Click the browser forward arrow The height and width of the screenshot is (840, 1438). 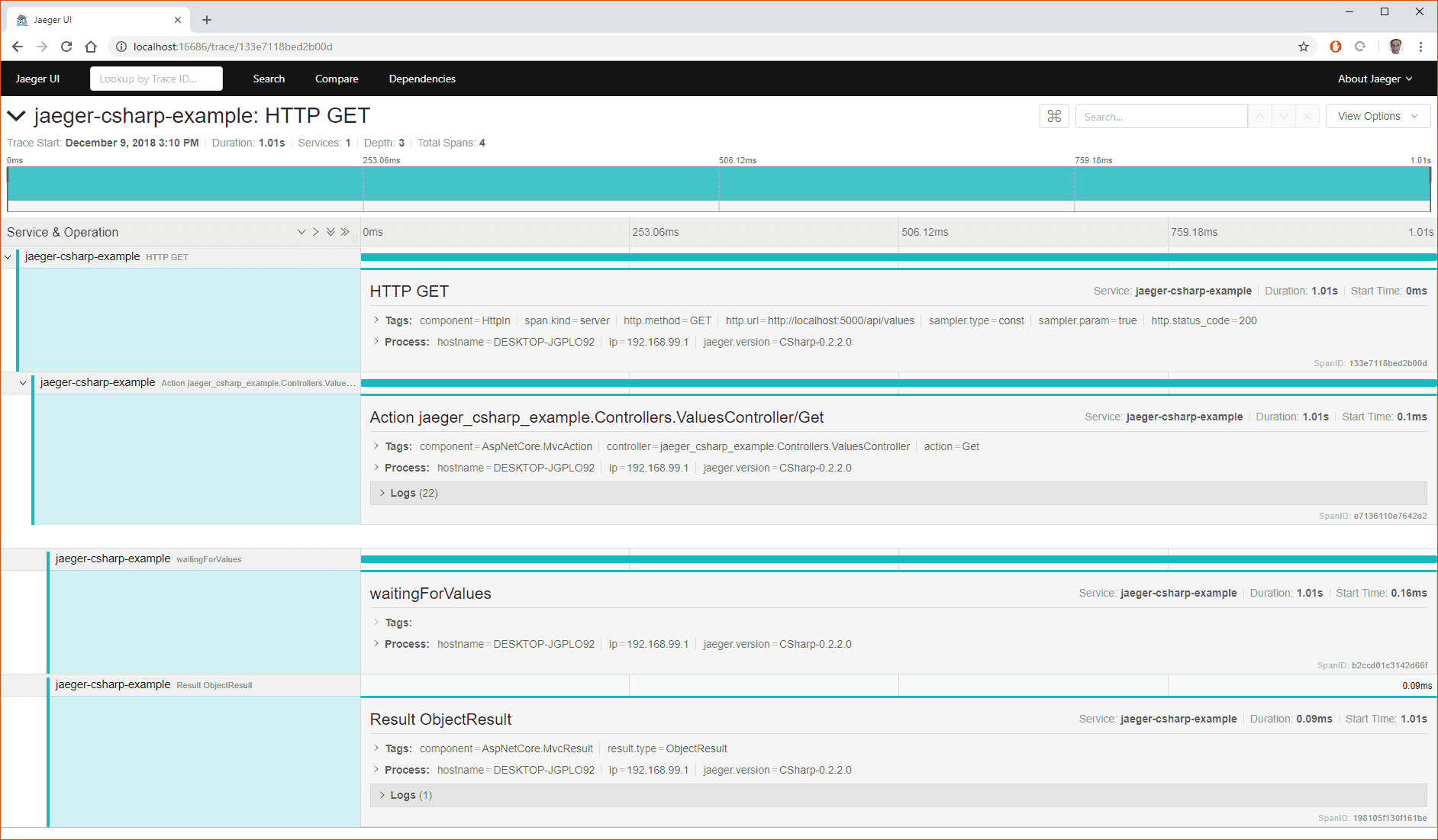pos(42,47)
